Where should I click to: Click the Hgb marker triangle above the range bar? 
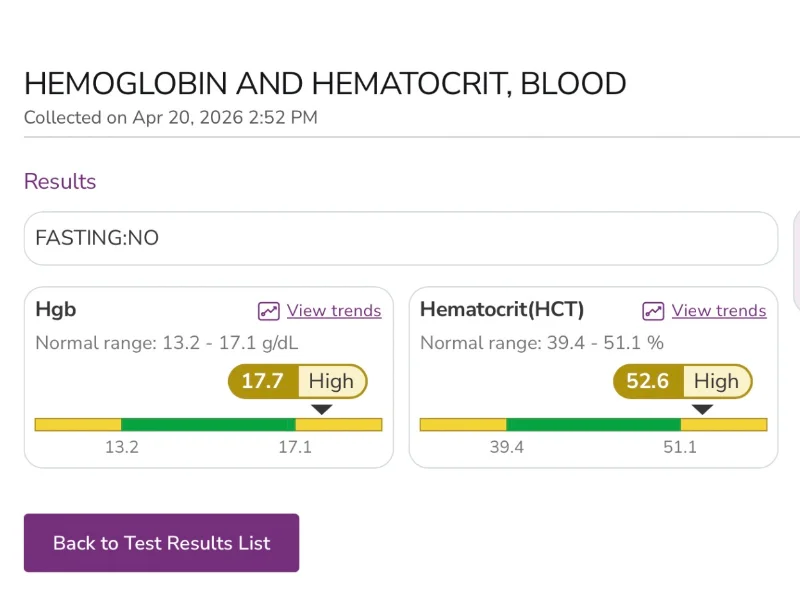pos(322,409)
